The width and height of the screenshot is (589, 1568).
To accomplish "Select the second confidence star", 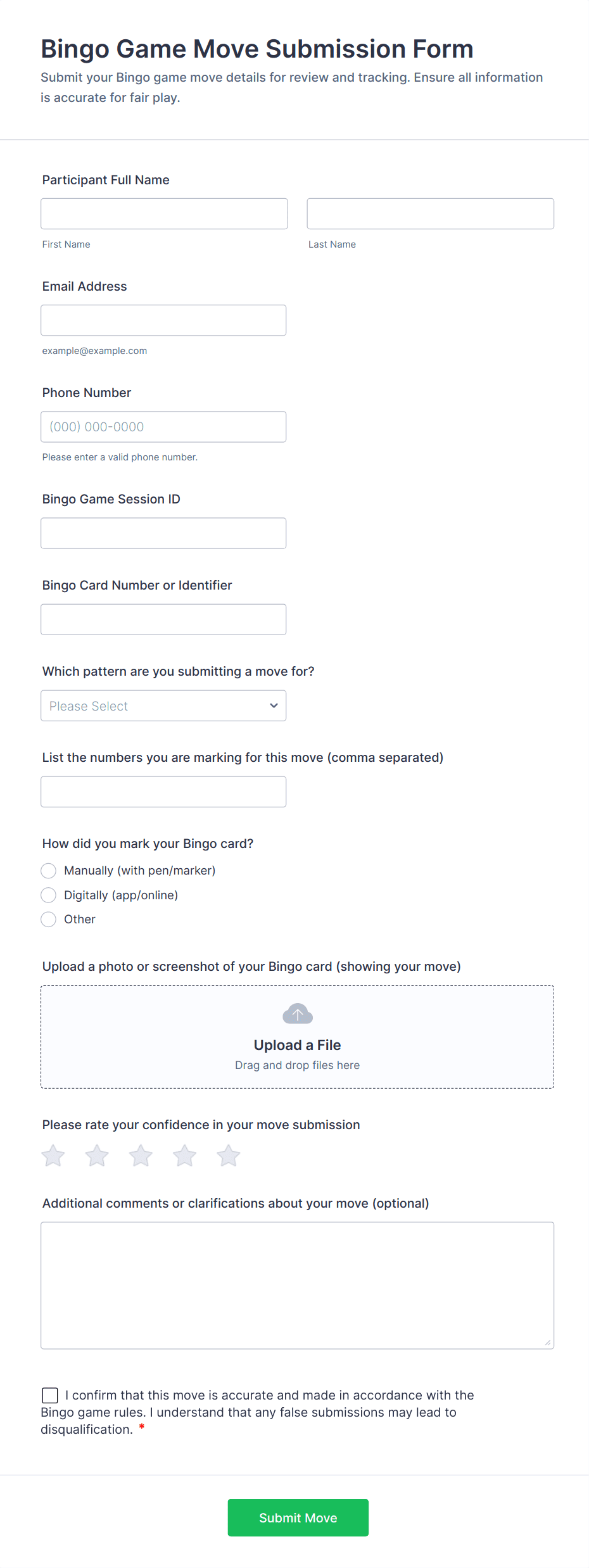I will [x=96, y=1154].
